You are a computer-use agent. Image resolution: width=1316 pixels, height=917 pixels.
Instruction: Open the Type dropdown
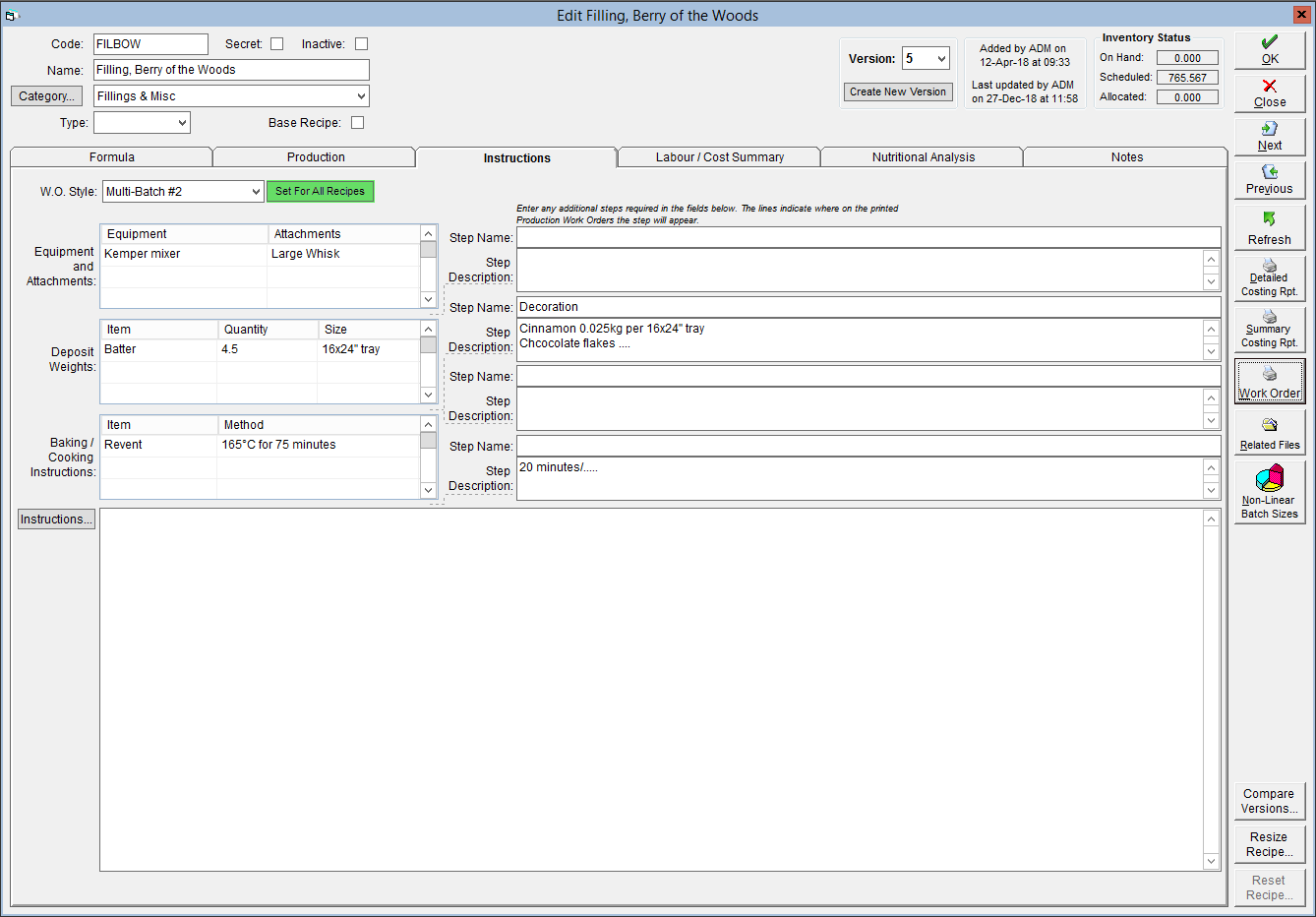click(x=182, y=123)
